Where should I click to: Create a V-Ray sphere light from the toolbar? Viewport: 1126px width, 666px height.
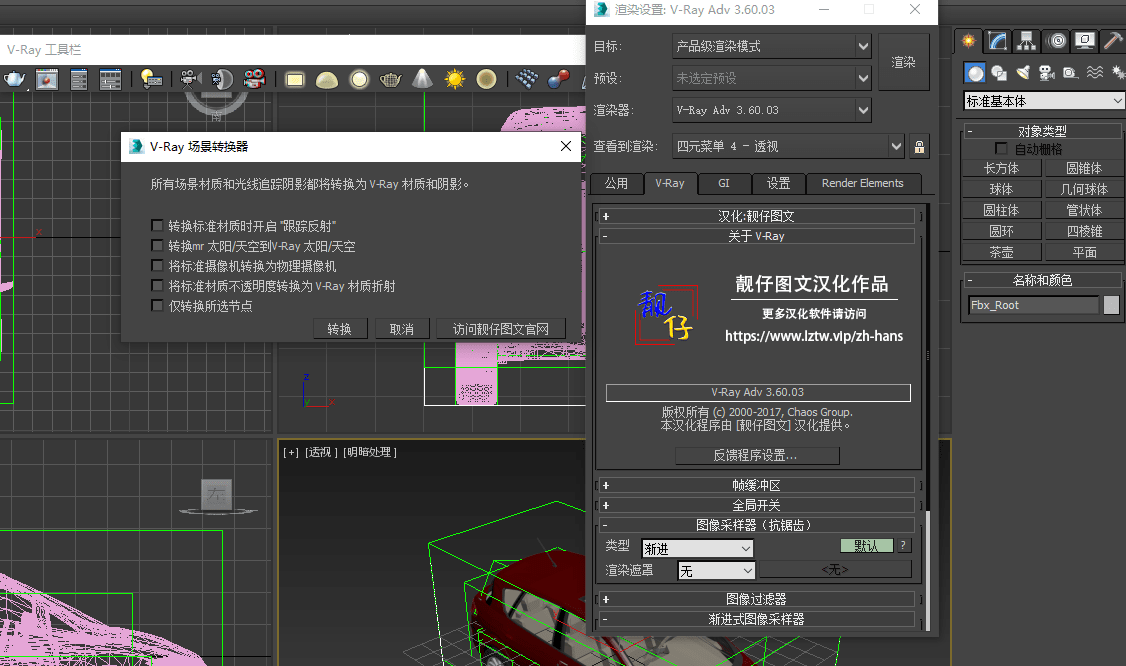pos(359,79)
